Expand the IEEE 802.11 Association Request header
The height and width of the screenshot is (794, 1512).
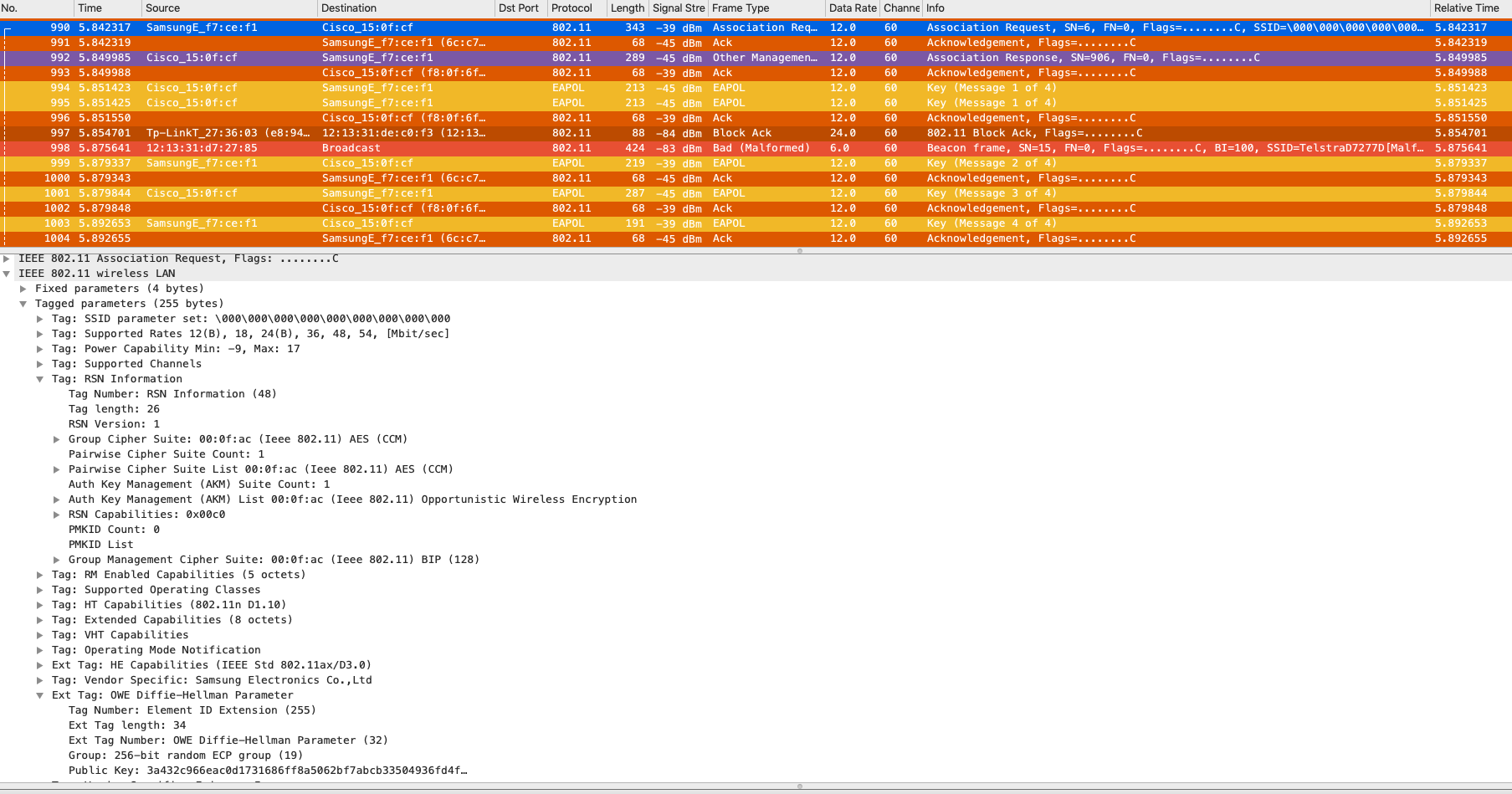click(7, 259)
